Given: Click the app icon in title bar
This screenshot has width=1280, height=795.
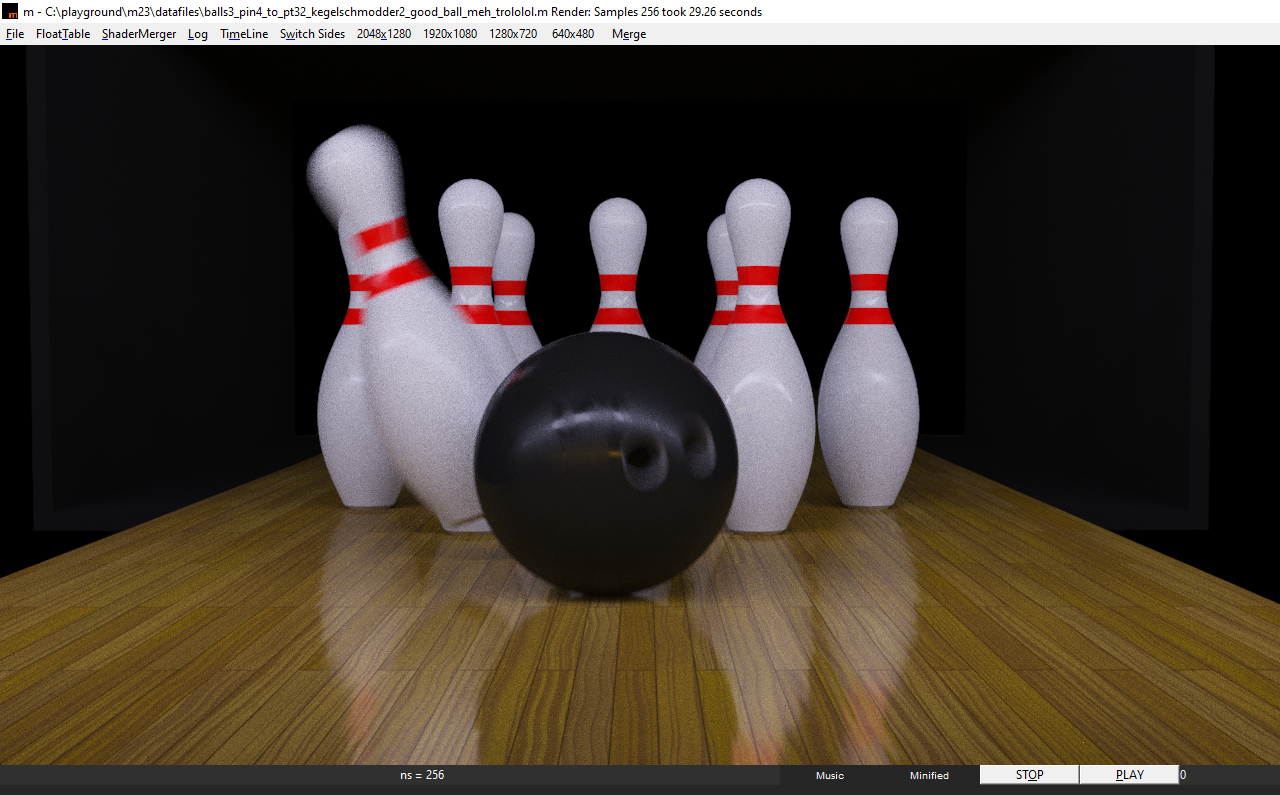Looking at the screenshot, I should 11,12.
